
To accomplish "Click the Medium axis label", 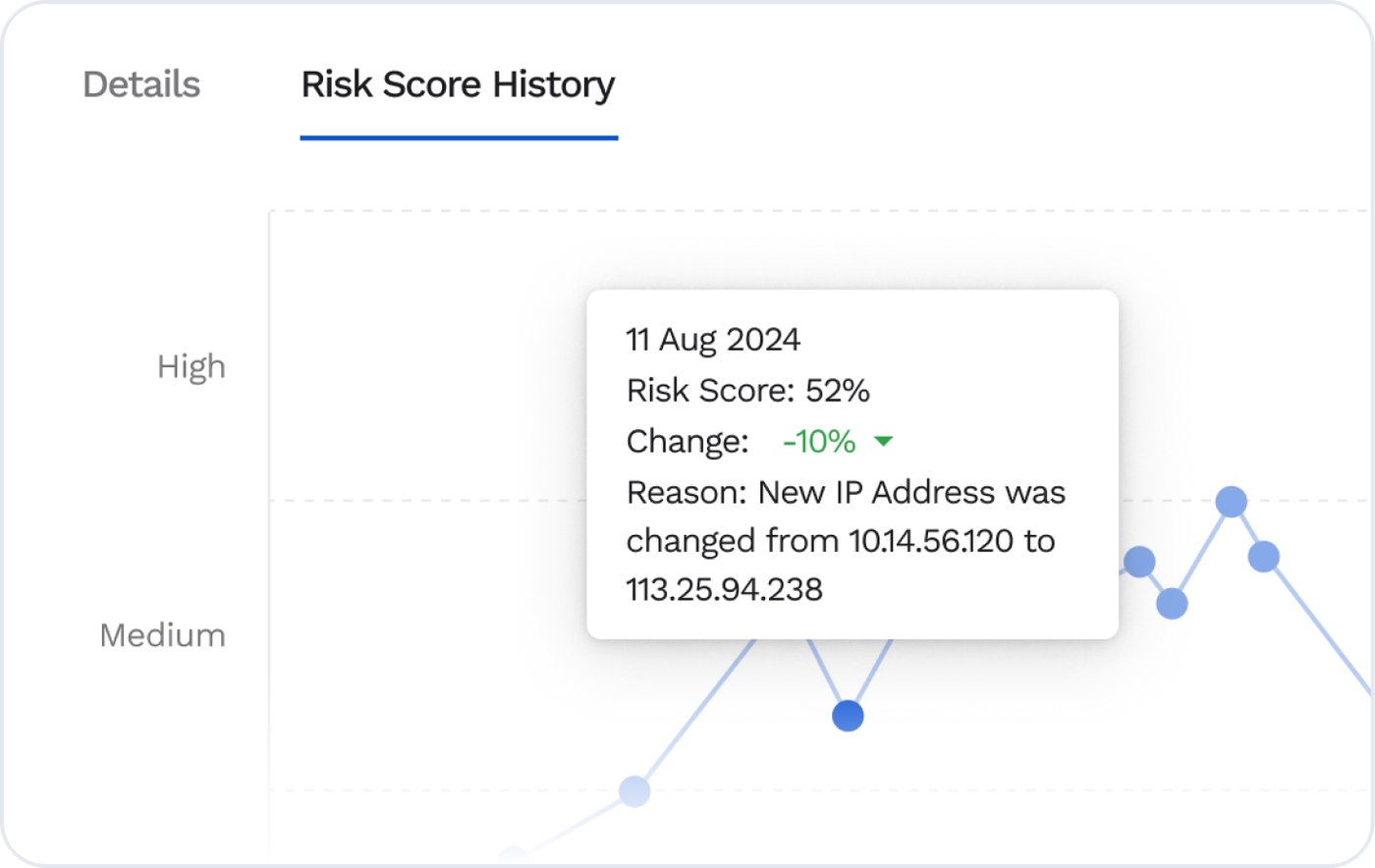I will pos(163,635).
